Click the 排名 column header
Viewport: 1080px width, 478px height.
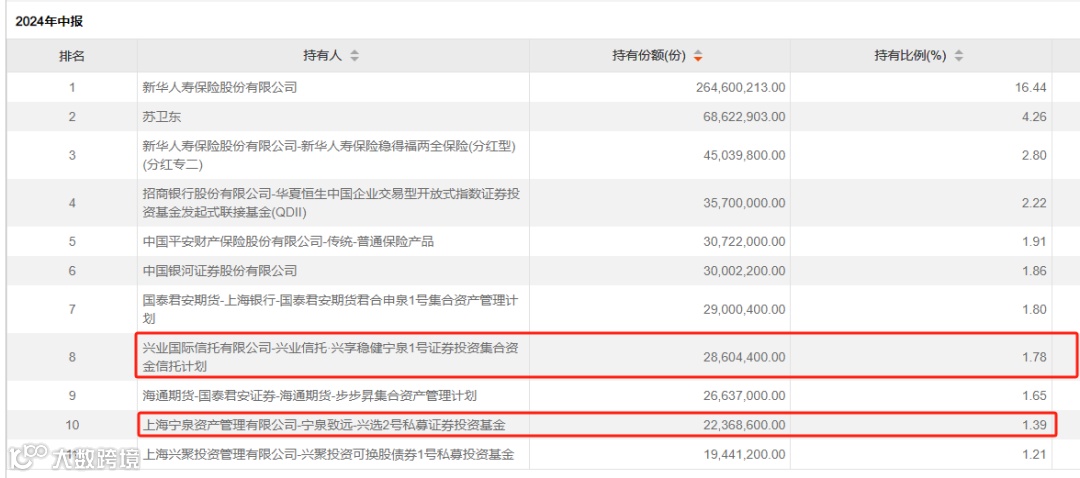[x=72, y=56]
